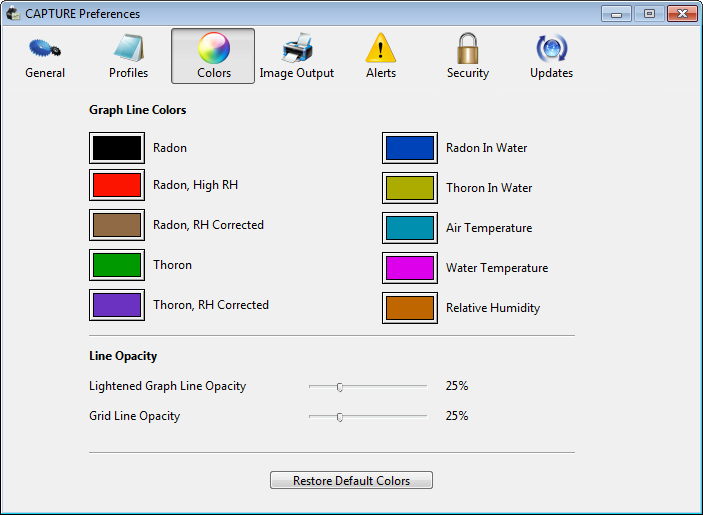Click the Relative Humidity label
The height and width of the screenshot is (515, 703).
click(x=493, y=308)
